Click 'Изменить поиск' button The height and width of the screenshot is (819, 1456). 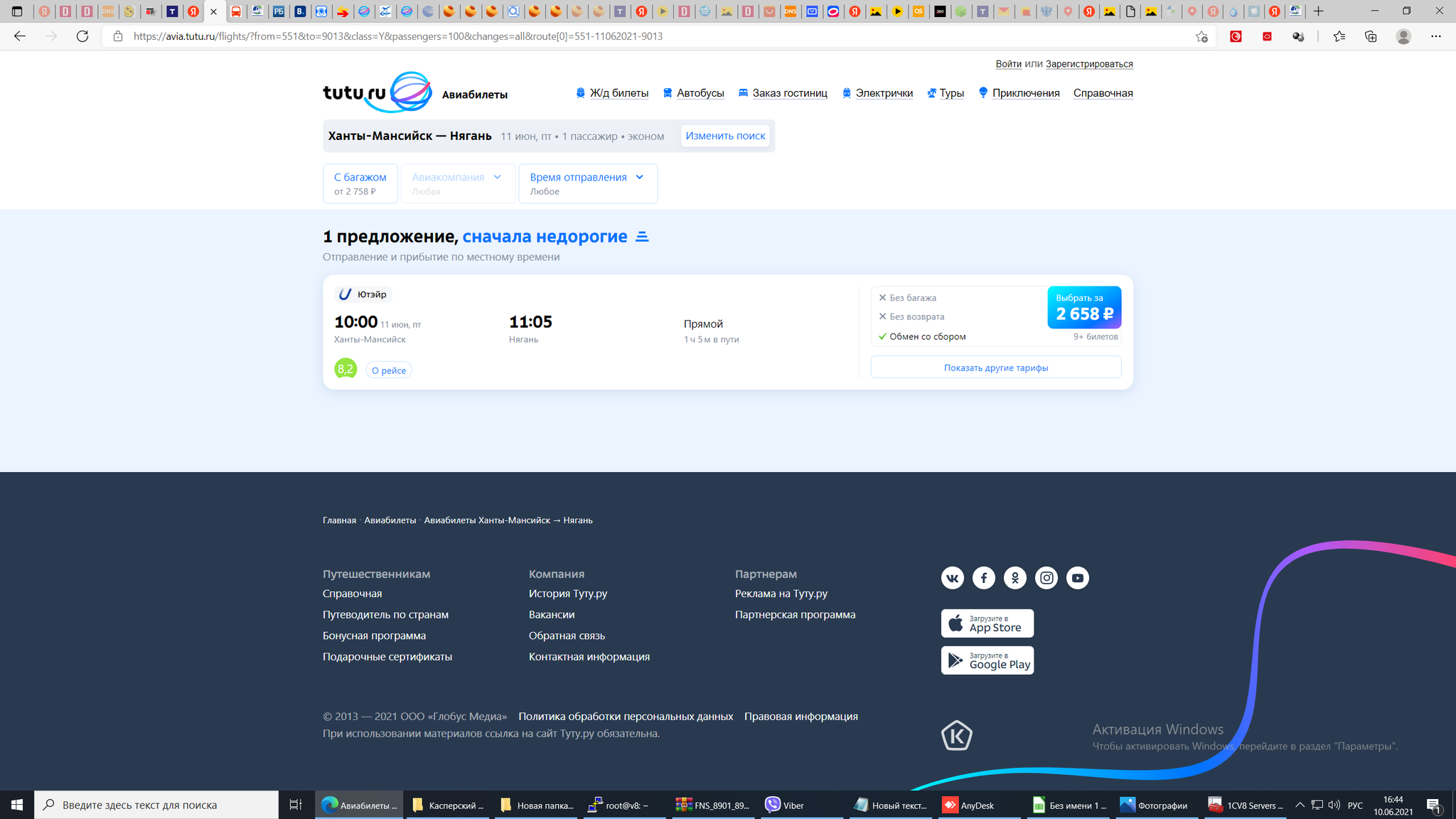click(725, 136)
